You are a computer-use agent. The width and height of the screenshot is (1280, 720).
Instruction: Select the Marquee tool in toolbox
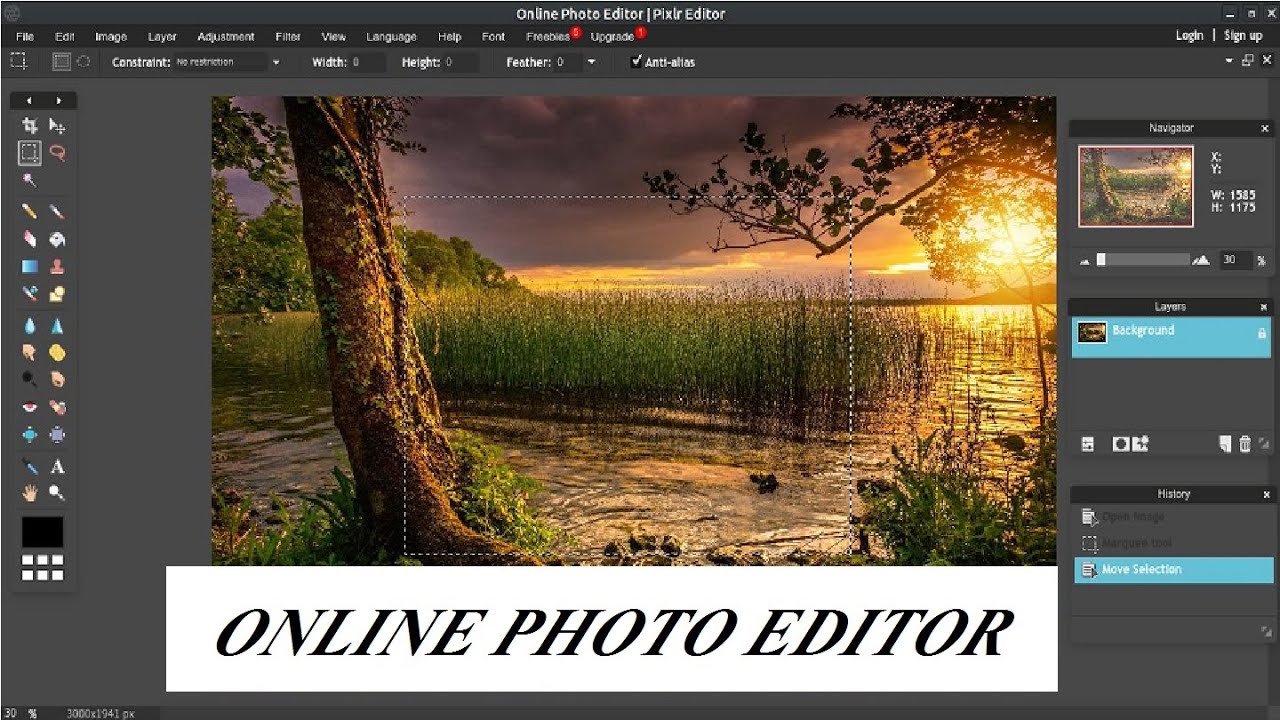coord(30,153)
